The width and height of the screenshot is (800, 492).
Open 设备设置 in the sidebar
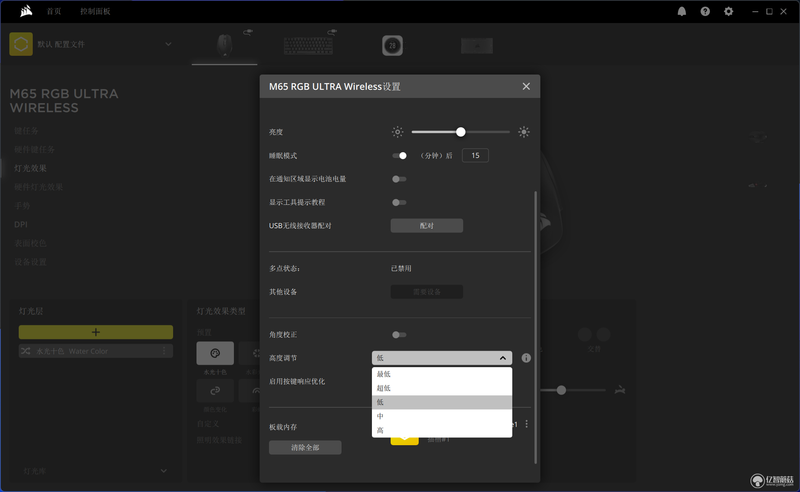point(30,262)
